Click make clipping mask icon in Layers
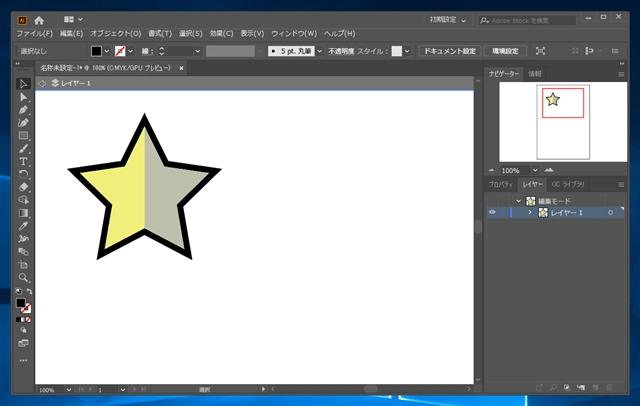 (x=567, y=387)
